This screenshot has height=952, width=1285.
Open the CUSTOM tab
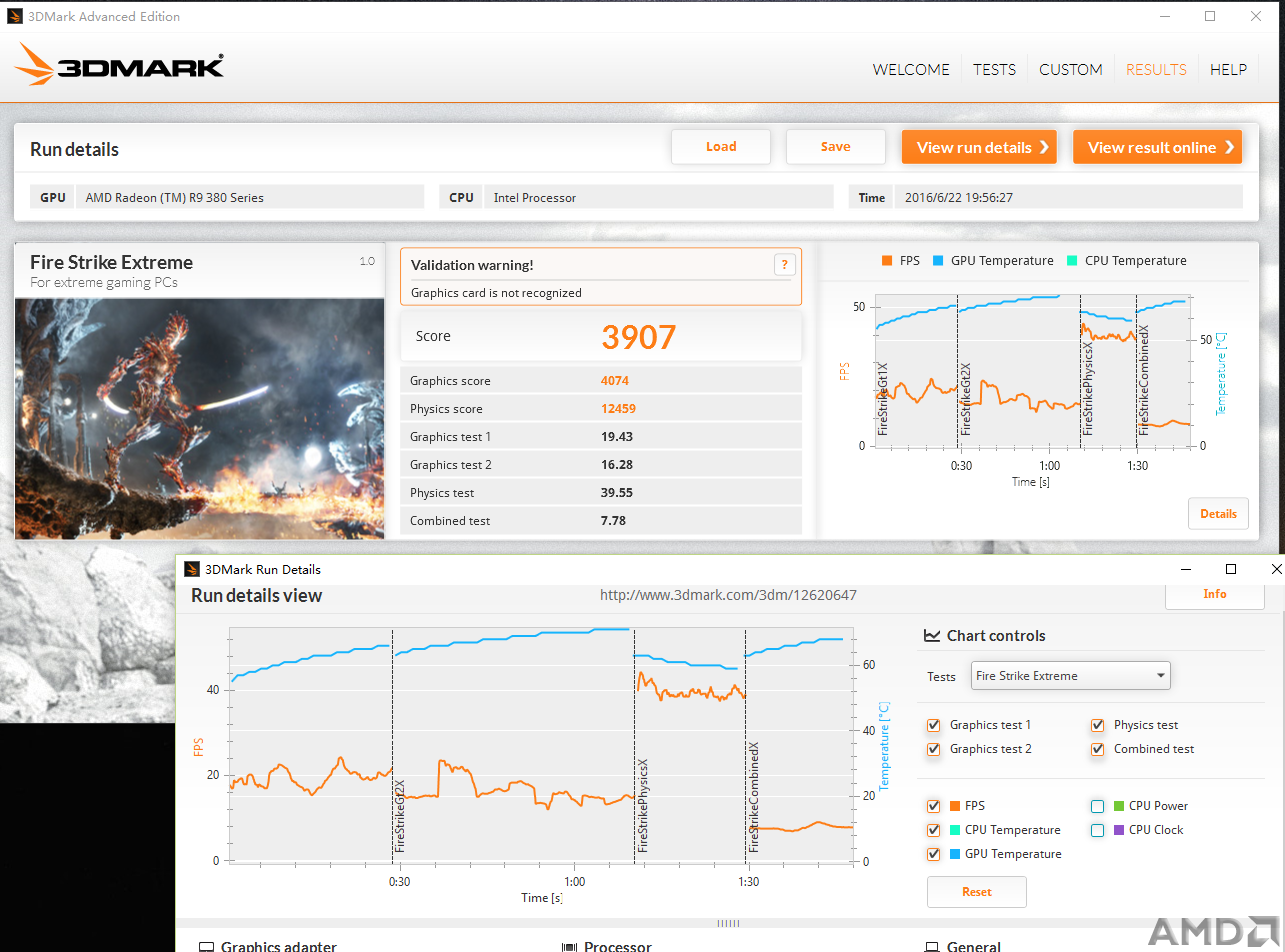(x=1070, y=70)
